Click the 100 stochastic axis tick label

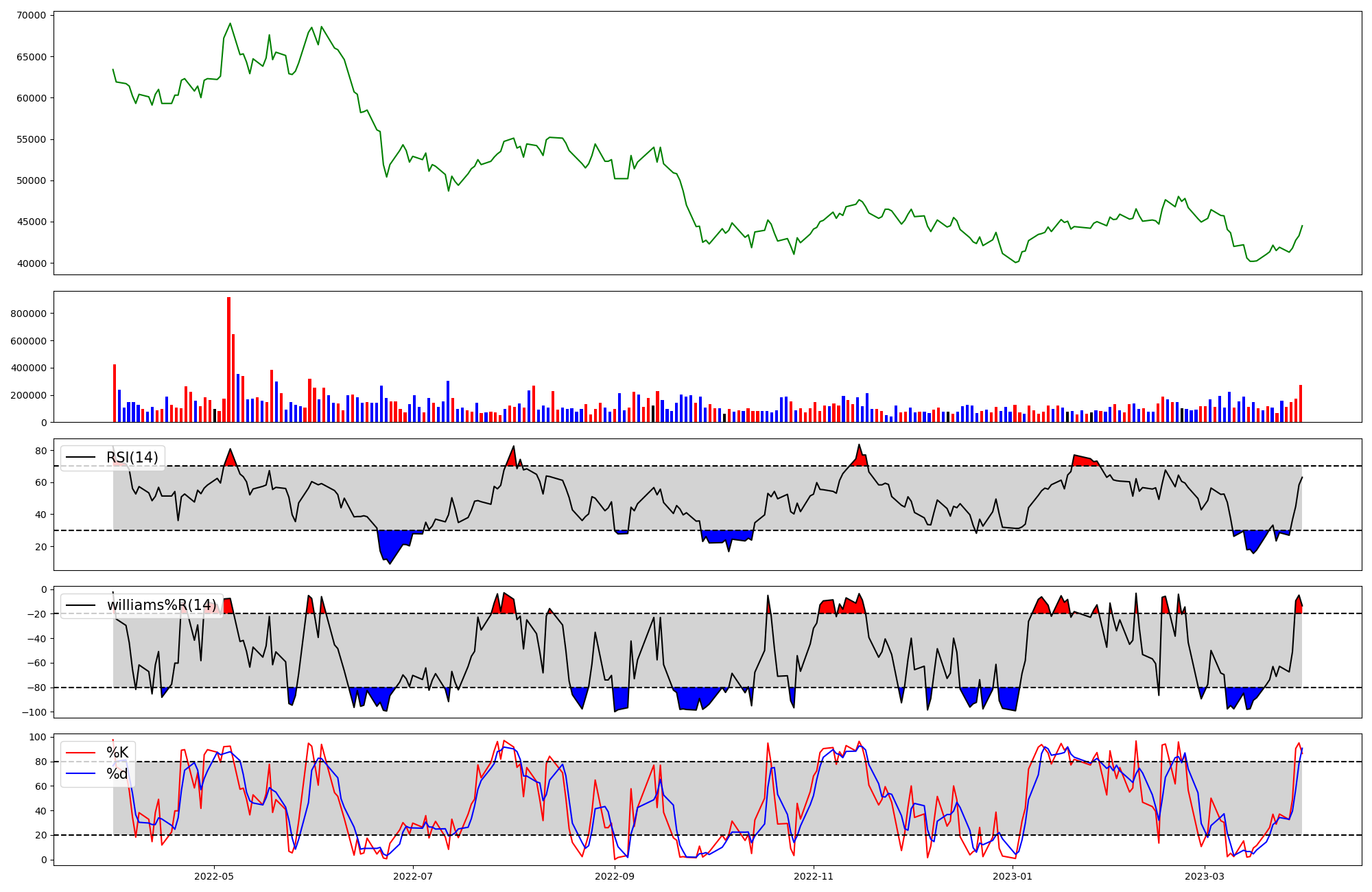point(38,737)
